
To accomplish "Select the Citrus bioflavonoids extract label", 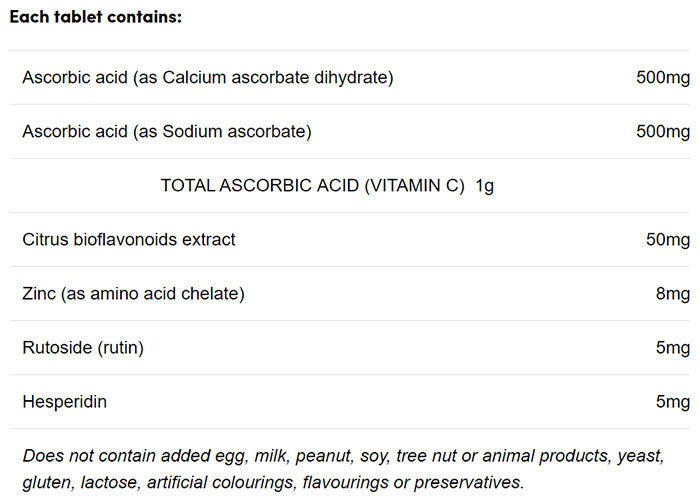I will point(129,239).
